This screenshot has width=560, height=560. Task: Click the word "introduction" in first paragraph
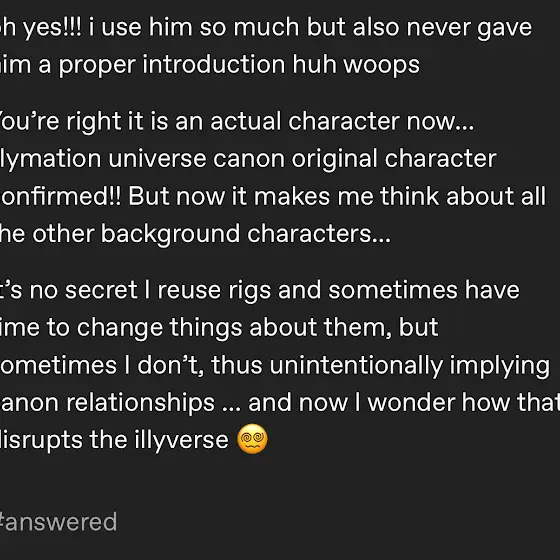[214, 65]
